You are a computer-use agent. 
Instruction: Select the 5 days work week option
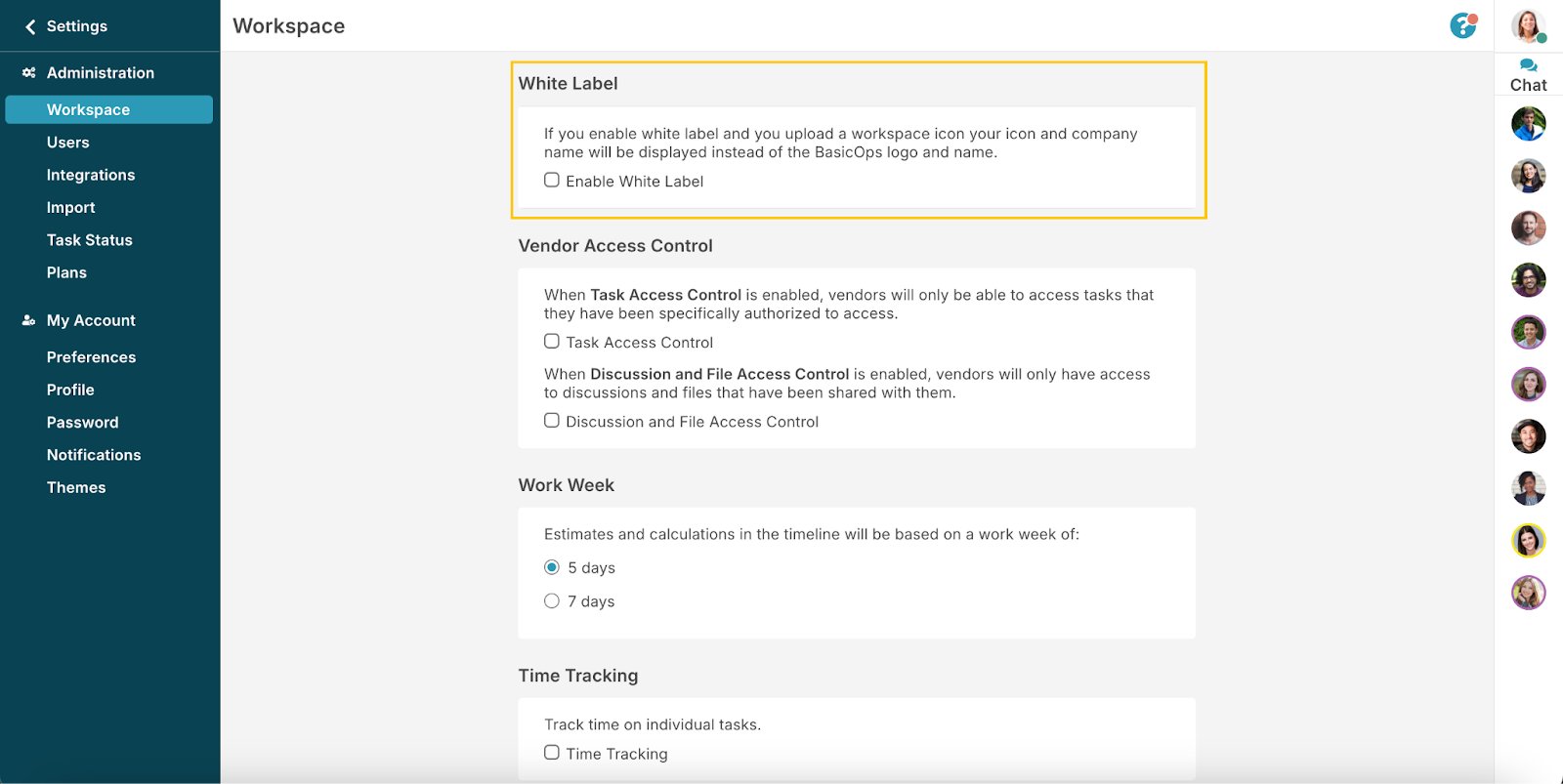552,567
